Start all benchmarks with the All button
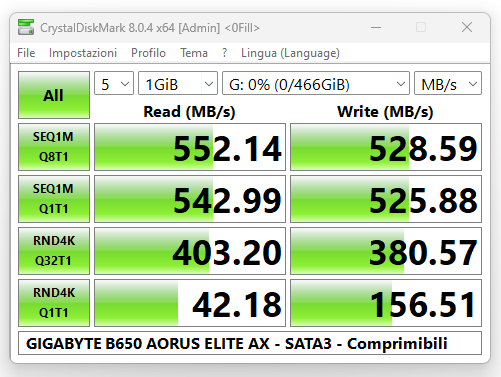This screenshot has height=377, width=501. (x=54, y=95)
